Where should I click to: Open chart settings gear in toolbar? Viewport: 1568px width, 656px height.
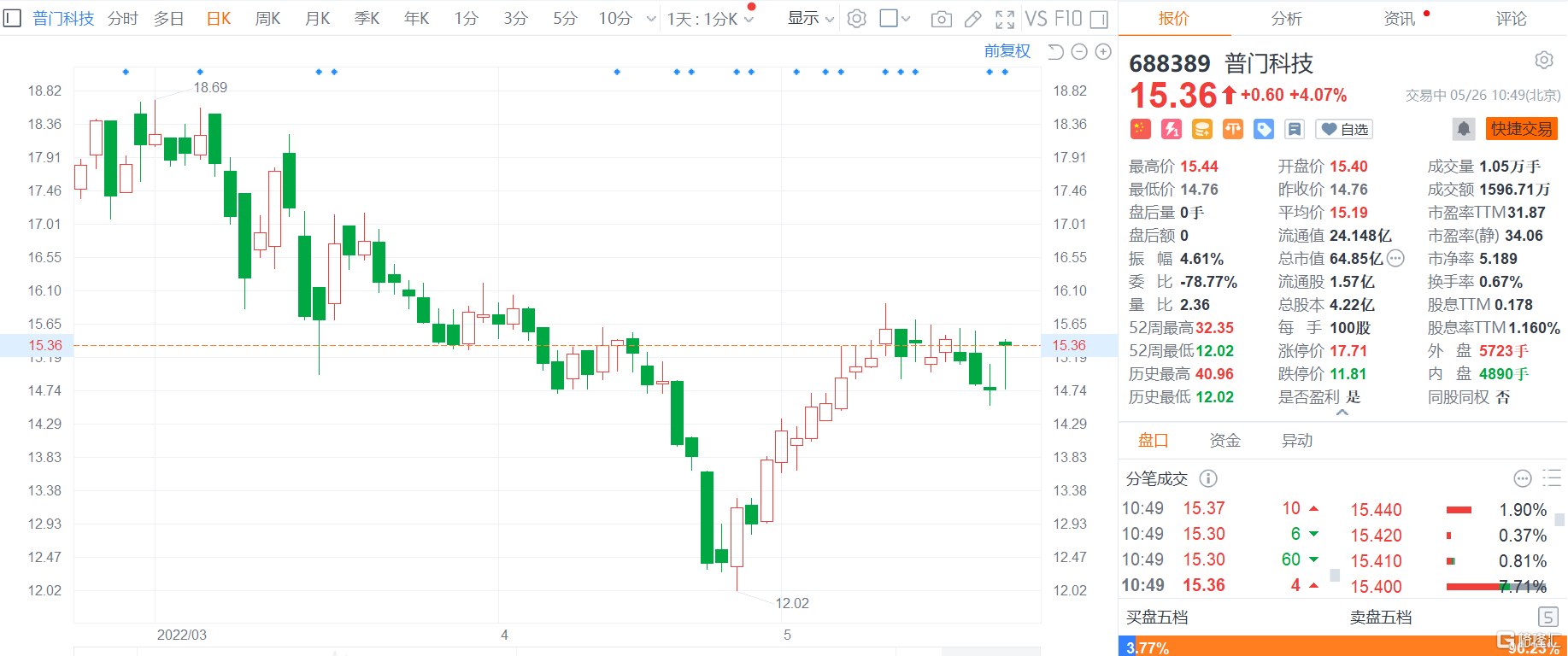tap(856, 19)
